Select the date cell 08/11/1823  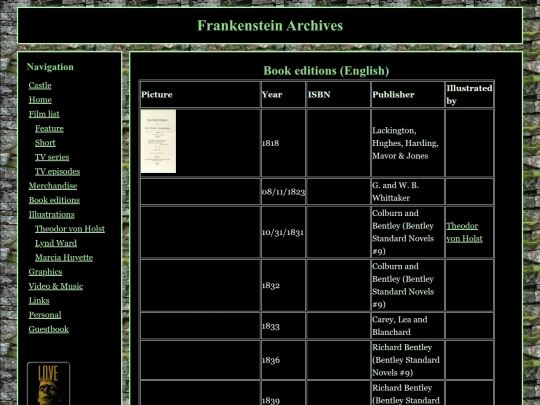pos(283,191)
